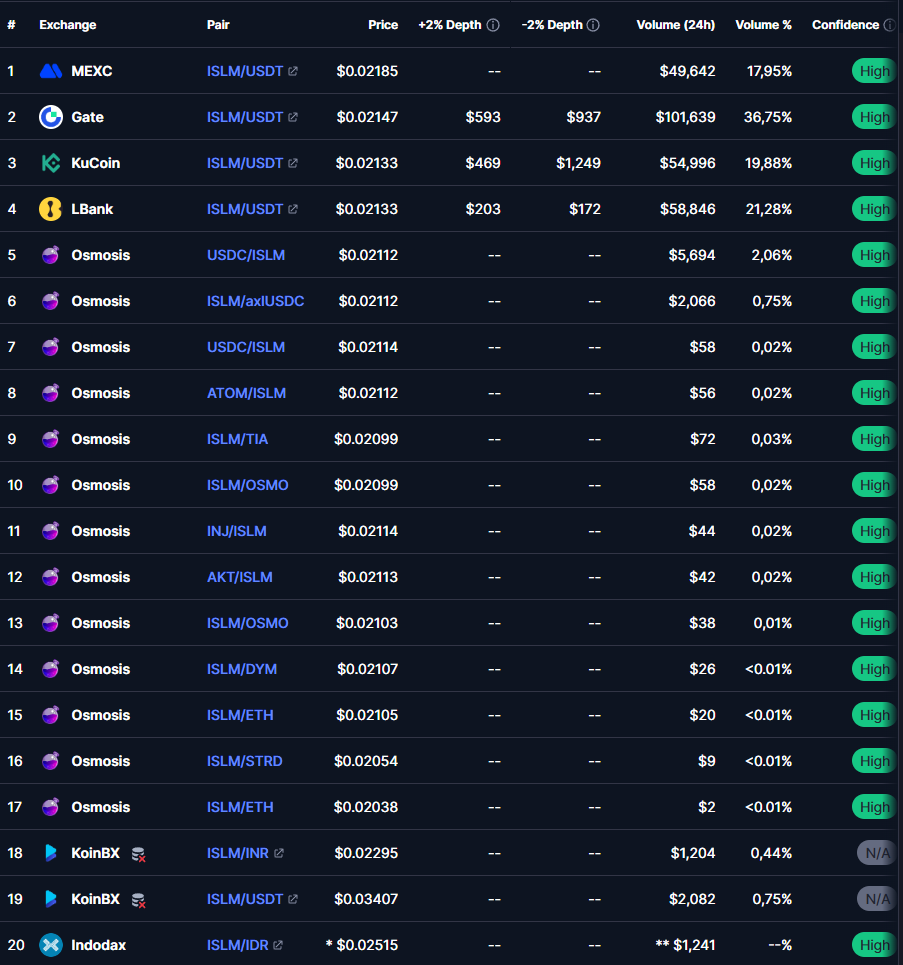Image resolution: width=903 pixels, height=965 pixels.
Task: Sort table by Price column header
Action: (x=383, y=25)
